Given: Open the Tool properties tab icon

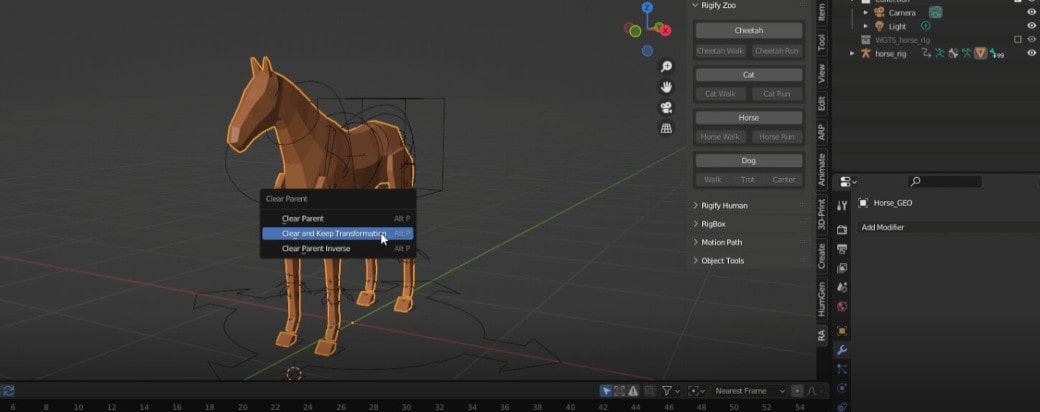Looking at the screenshot, I should (842, 205).
